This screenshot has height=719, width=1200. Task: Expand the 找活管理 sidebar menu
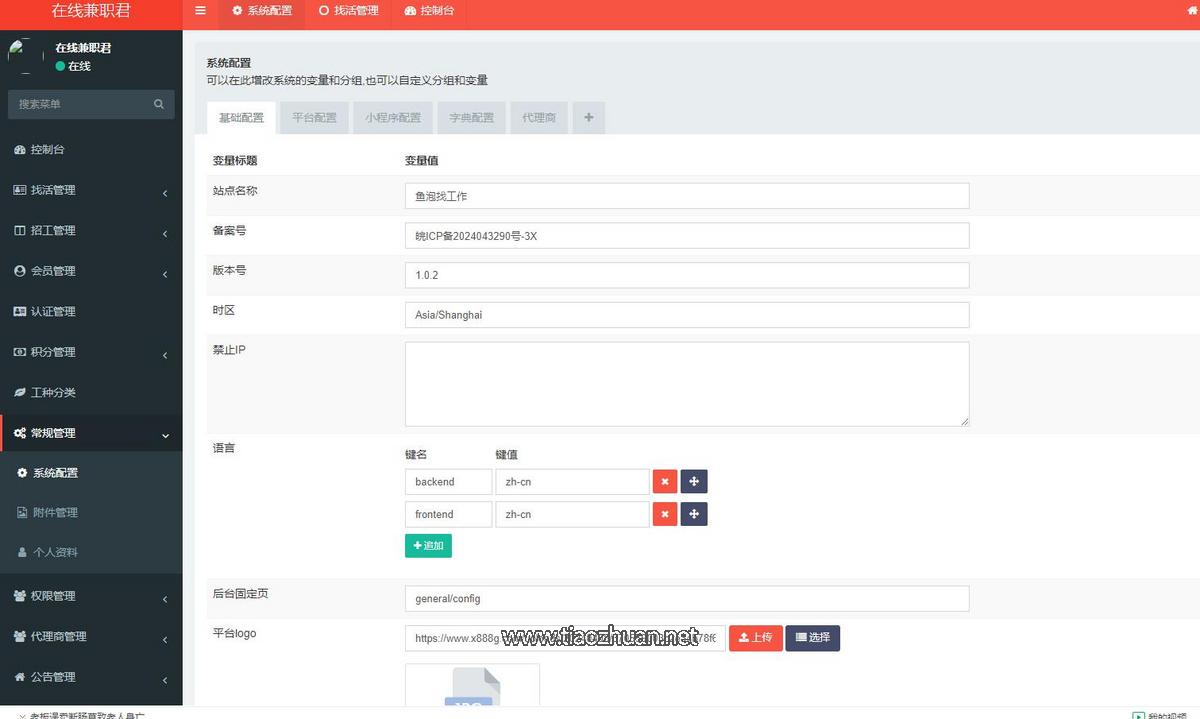[x=90, y=190]
